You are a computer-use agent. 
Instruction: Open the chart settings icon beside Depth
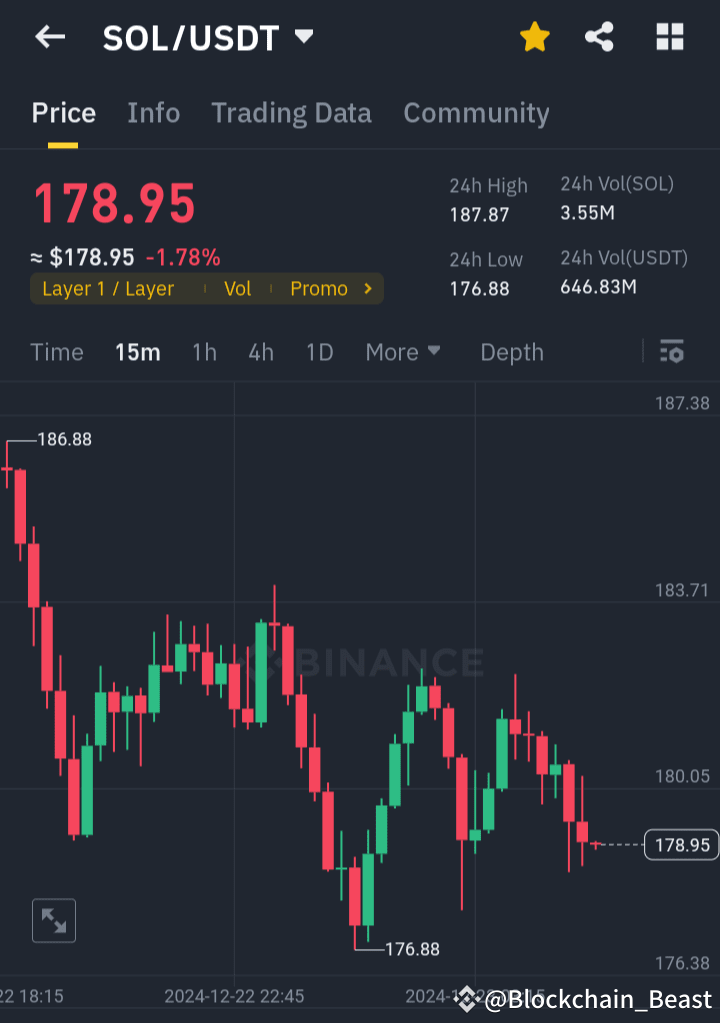pyautogui.click(x=671, y=352)
